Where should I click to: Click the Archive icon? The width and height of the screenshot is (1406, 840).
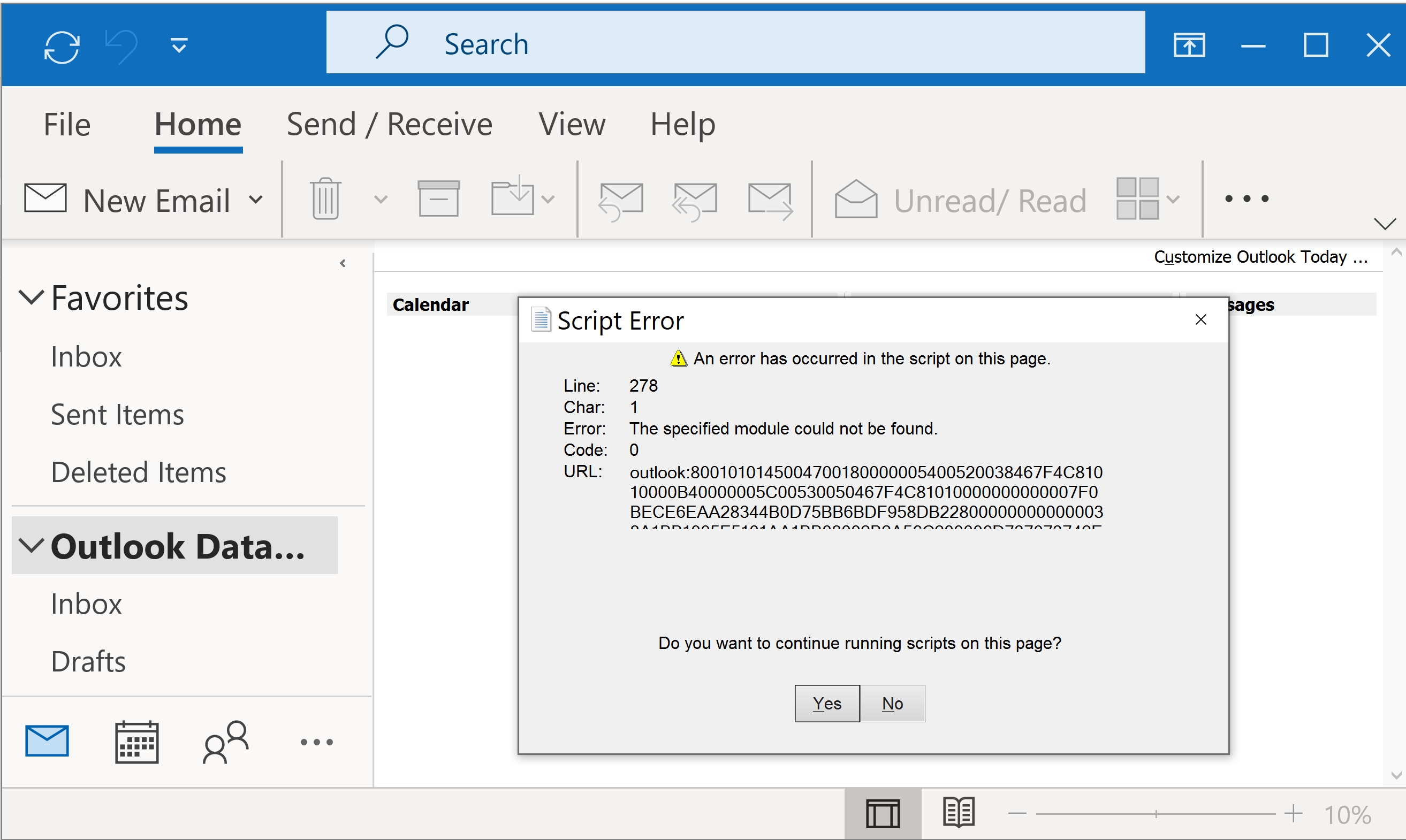tap(438, 198)
